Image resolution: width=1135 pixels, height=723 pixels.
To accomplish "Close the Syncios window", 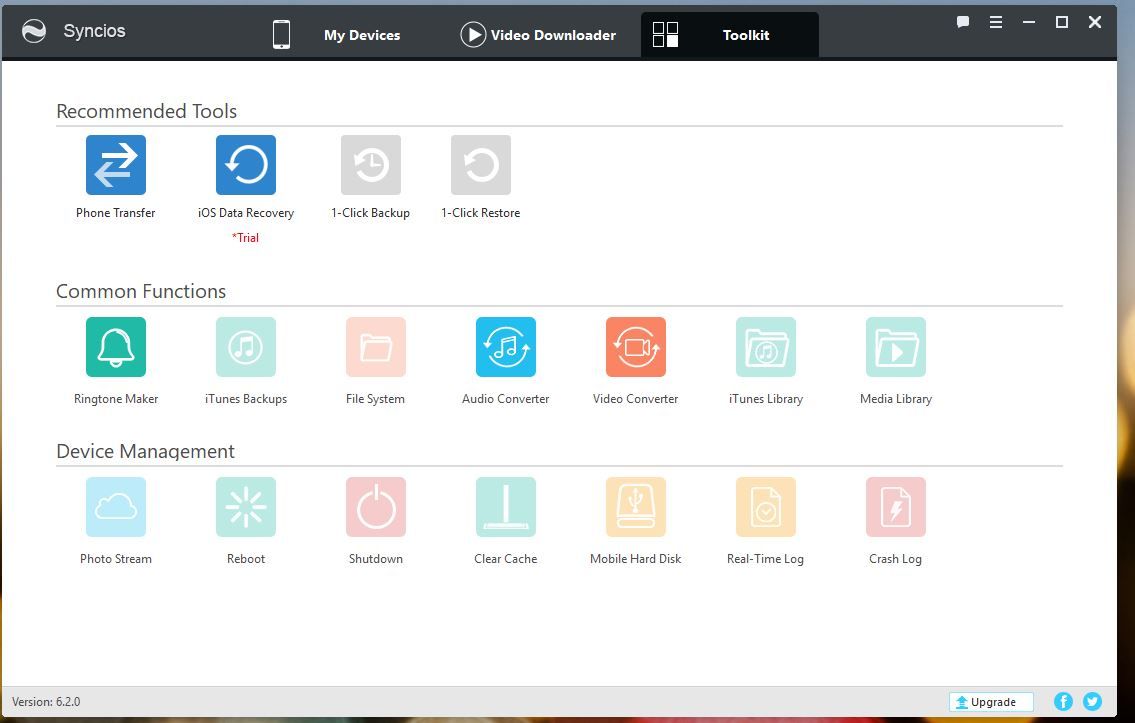I will click(1095, 22).
